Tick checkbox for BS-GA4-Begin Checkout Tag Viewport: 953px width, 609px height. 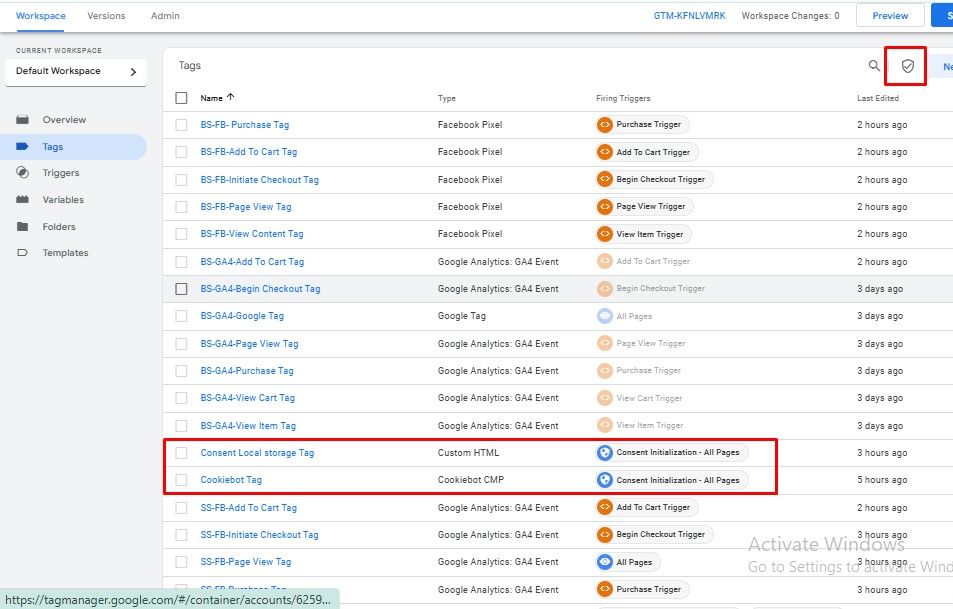(x=181, y=289)
